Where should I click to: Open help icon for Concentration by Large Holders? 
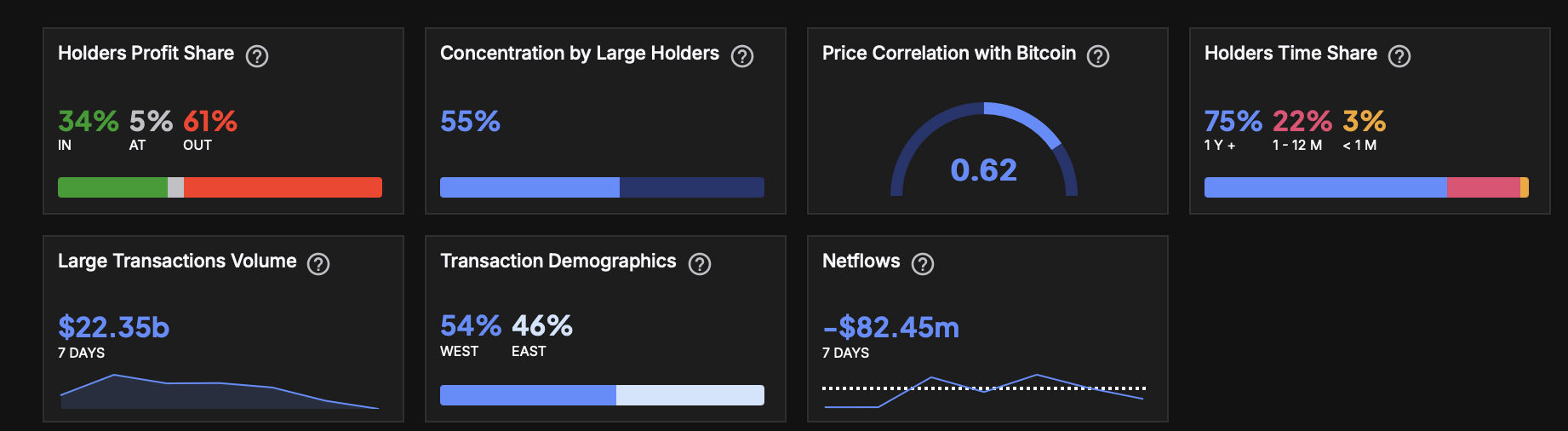click(x=742, y=56)
